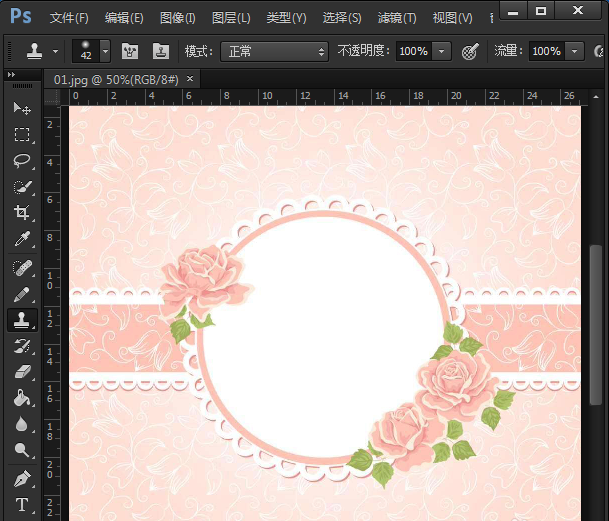
Task: Pick the Lasso tool
Action: [22, 160]
